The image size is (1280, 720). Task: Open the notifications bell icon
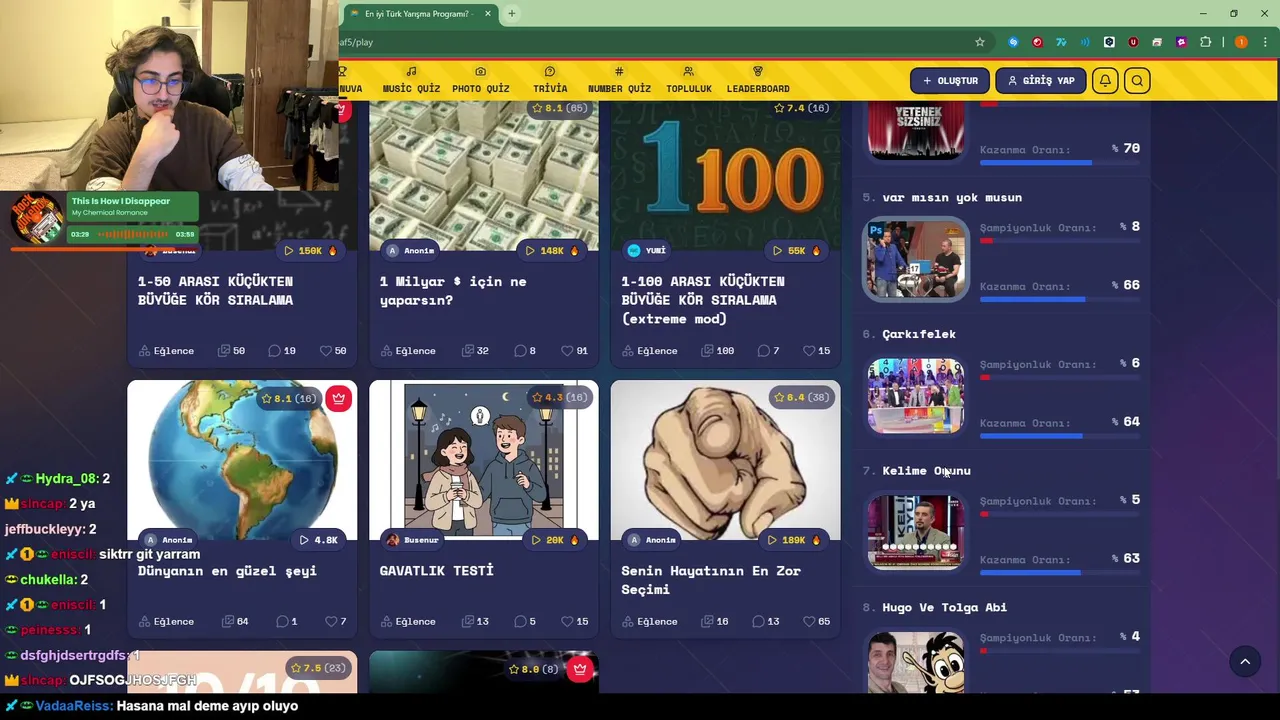(x=1105, y=81)
